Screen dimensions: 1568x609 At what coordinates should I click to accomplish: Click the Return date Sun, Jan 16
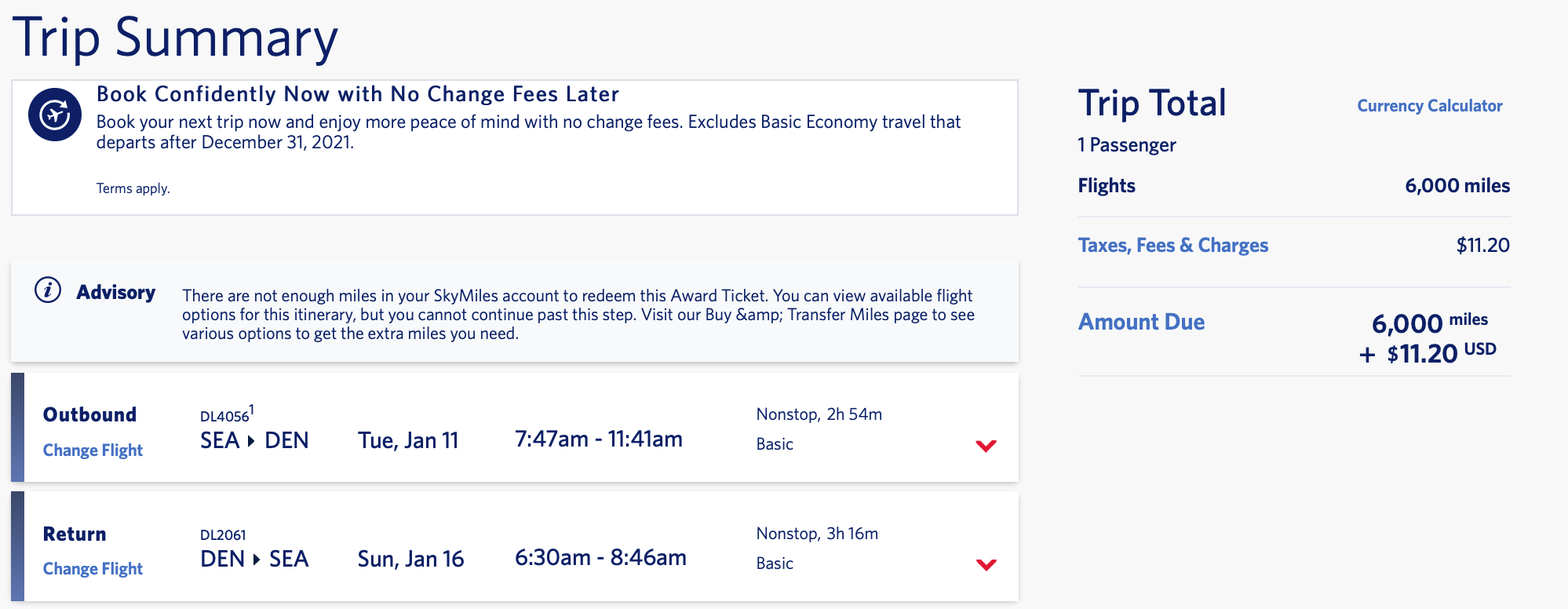[x=410, y=559]
